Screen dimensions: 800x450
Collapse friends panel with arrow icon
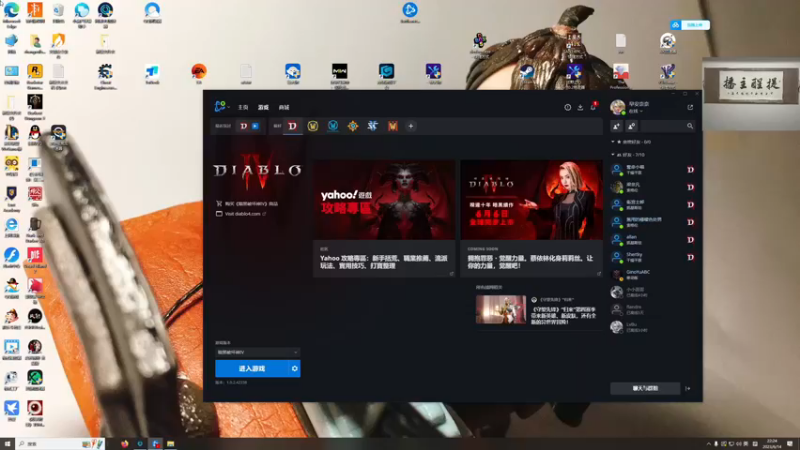click(x=688, y=388)
